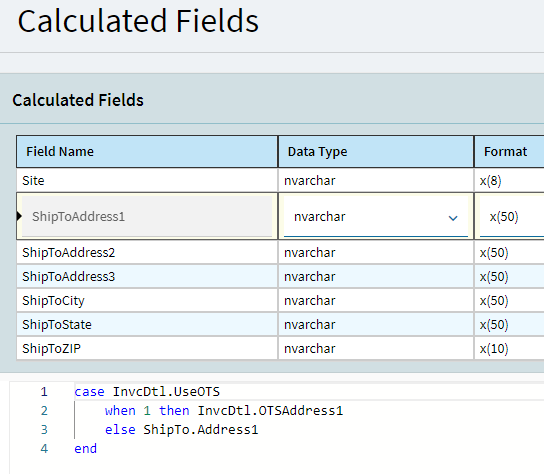Image resolution: width=544 pixels, height=474 pixels.
Task: Click the ShipToAddress1 field name input
Action: point(147,217)
